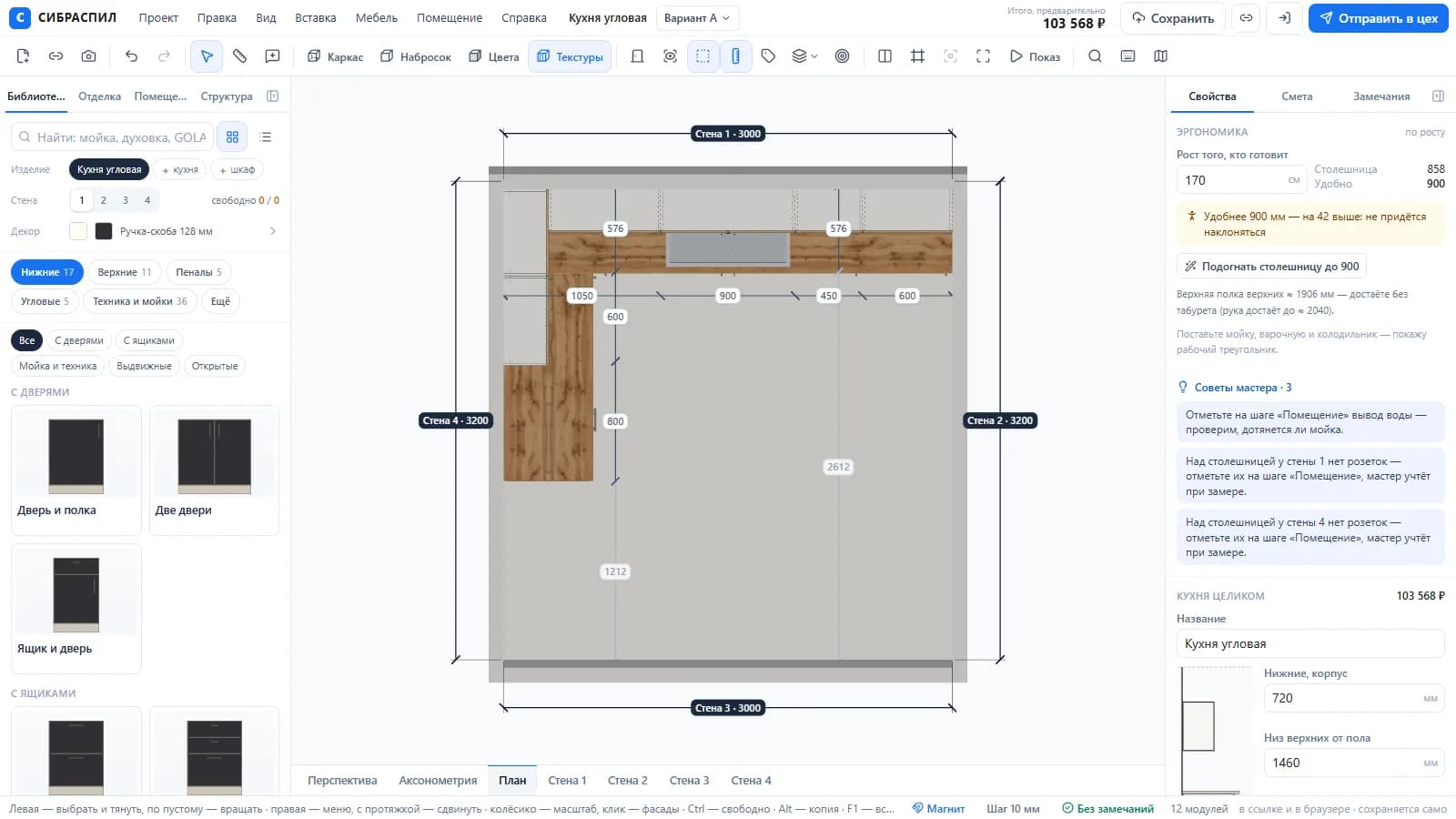Toggle Магнит snapping in status bar

pyautogui.click(x=938, y=808)
